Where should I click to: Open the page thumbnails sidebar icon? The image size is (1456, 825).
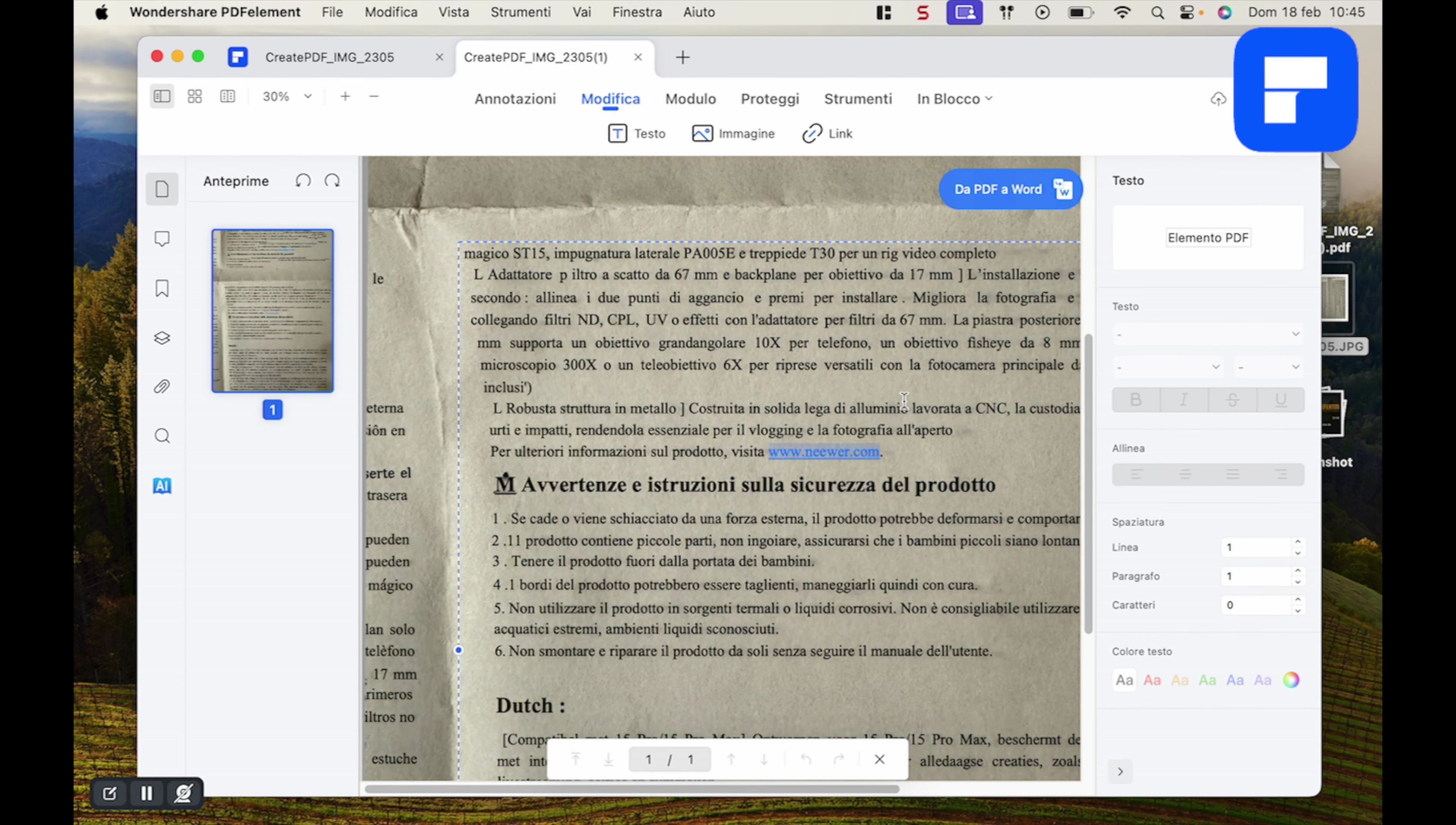[x=162, y=189]
